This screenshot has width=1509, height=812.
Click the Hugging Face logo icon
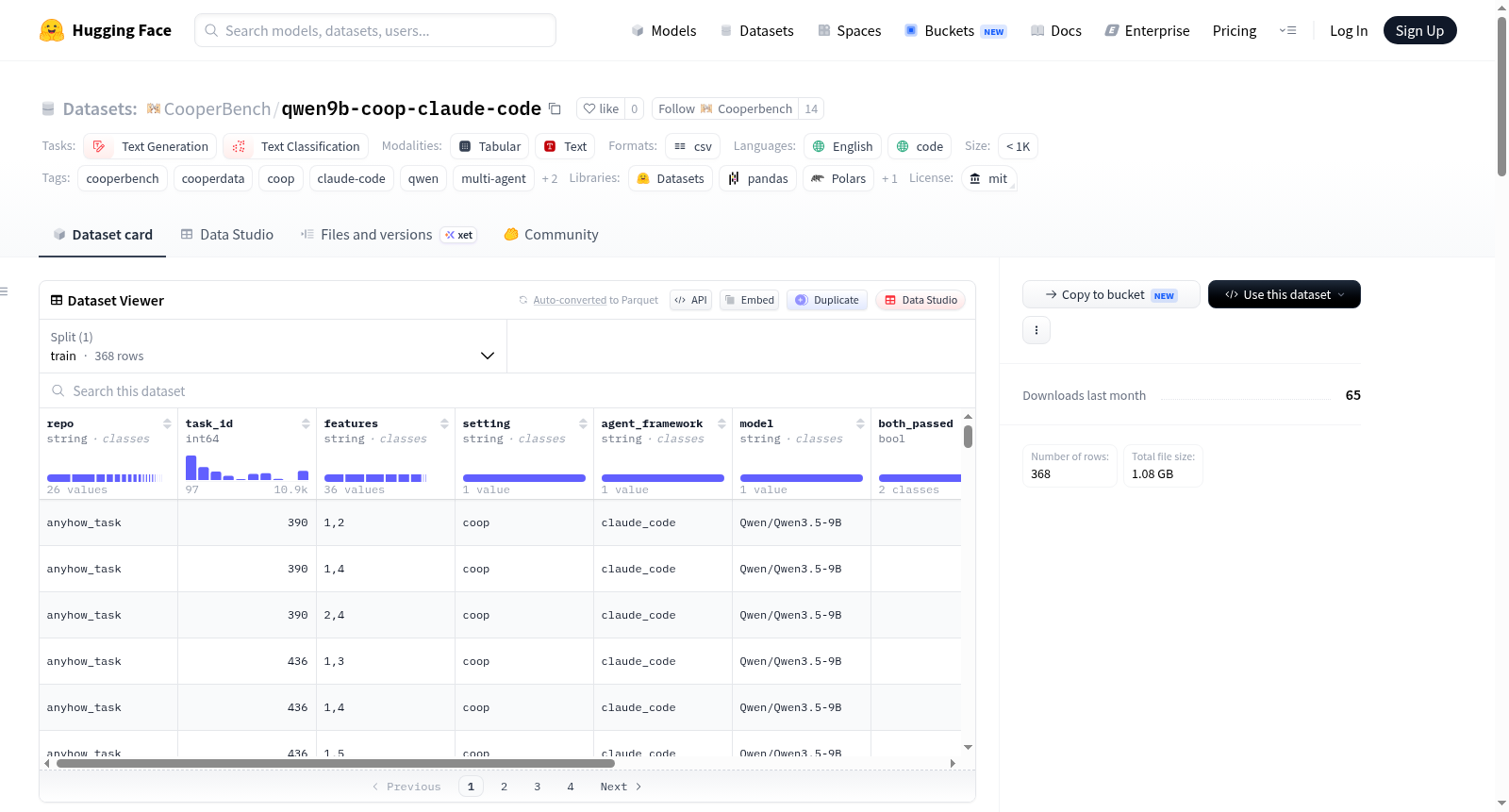coord(52,30)
